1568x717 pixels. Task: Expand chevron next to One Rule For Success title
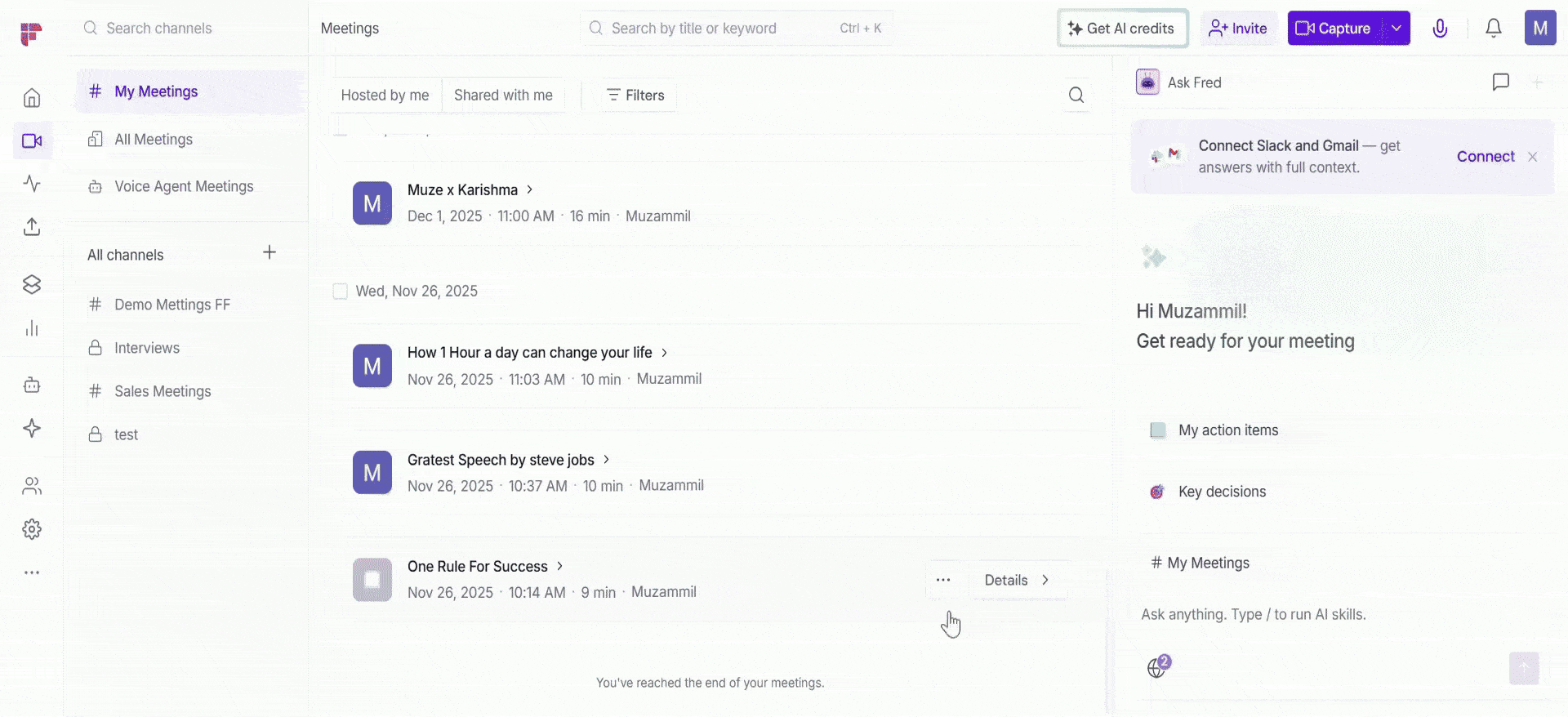[559, 566]
